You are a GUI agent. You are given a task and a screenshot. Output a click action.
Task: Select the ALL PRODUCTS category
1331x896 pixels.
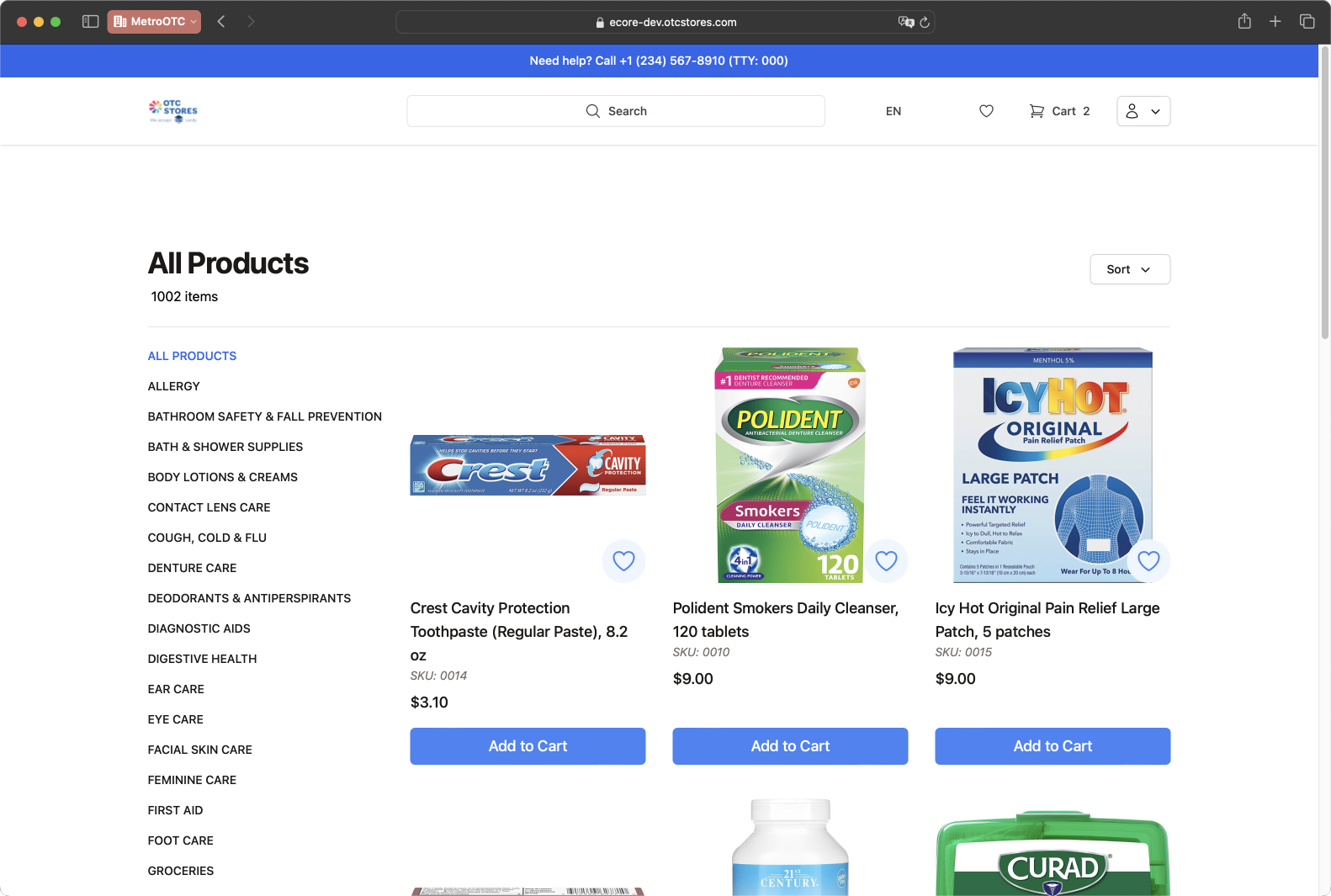pyautogui.click(x=192, y=356)
